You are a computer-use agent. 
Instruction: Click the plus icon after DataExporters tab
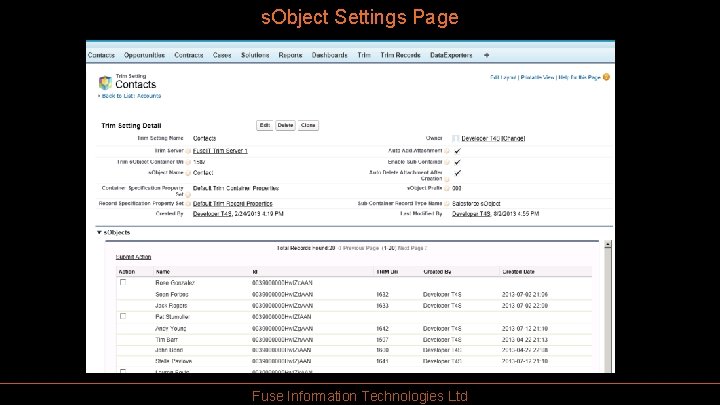tap(486, 55)
